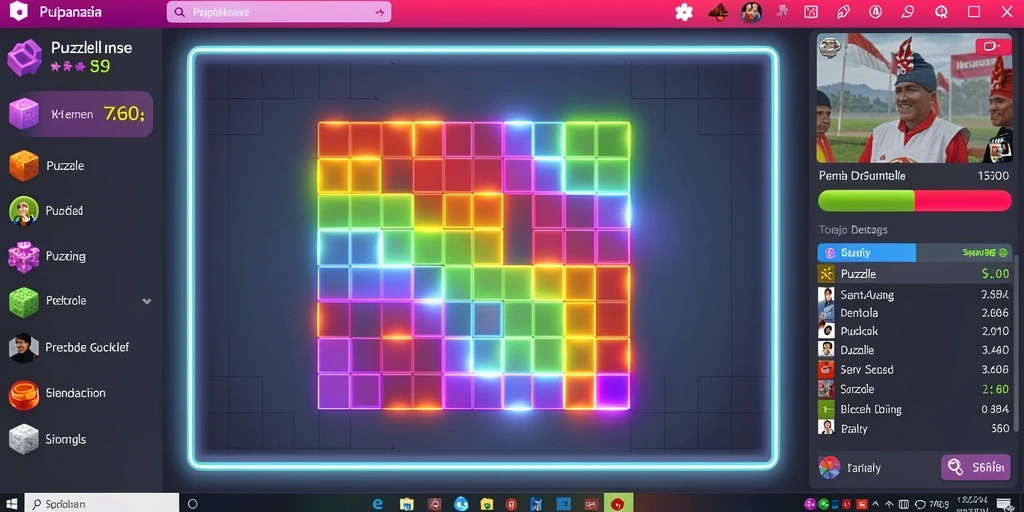This screenshot has width=1024, height=512.
Task: Click the X-Hemen score card
Action: pyautogui.click(x=79, y=114)
